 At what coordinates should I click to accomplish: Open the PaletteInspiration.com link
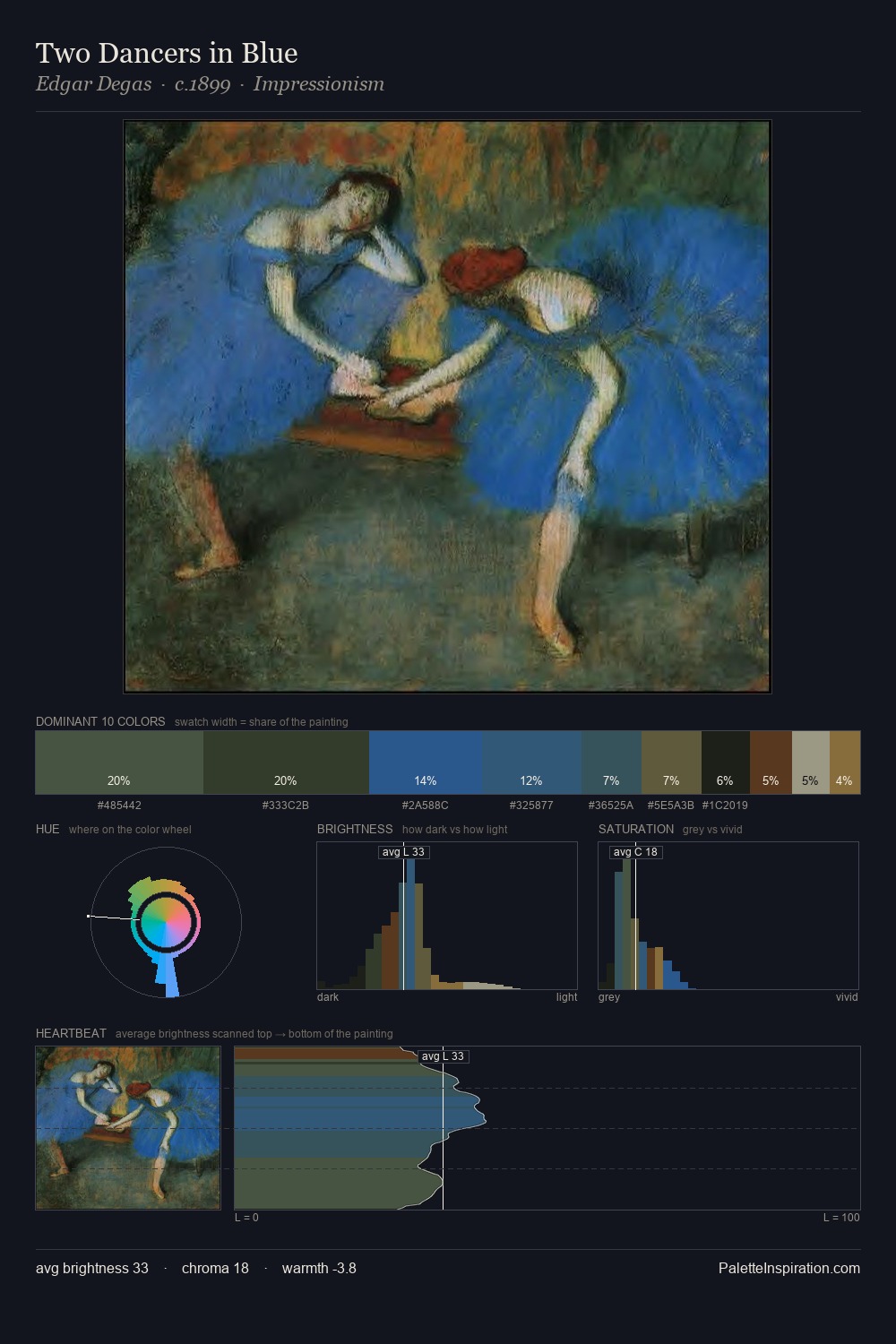[x=789, y=1268]
